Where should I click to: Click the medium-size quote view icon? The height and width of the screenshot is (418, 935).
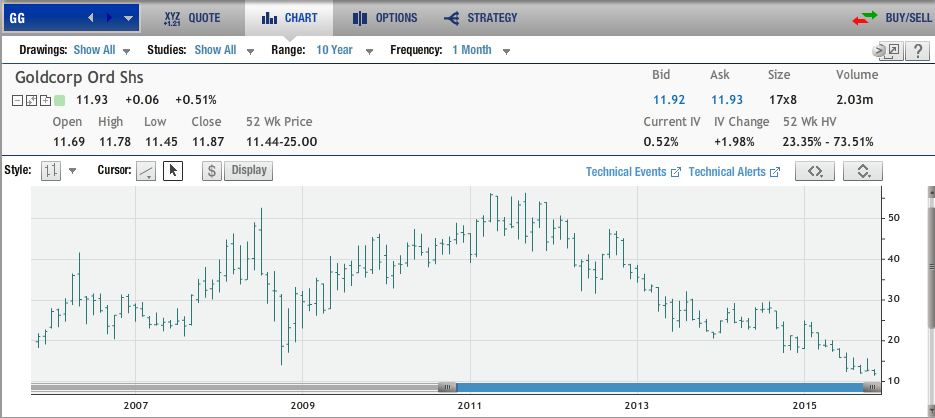click(31, 100)
